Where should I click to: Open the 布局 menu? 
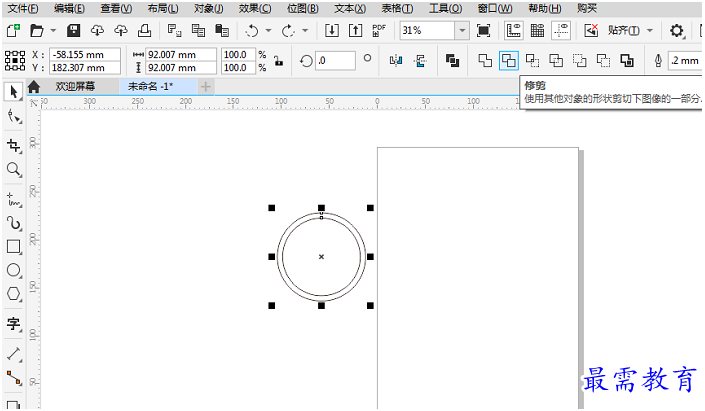pos(163,9)
